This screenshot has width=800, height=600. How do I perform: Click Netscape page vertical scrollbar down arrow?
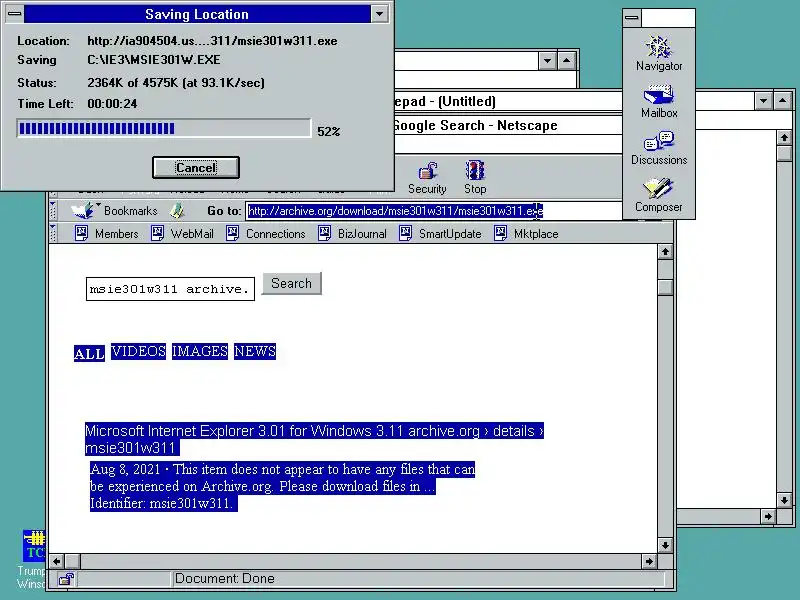pos(665,545)
